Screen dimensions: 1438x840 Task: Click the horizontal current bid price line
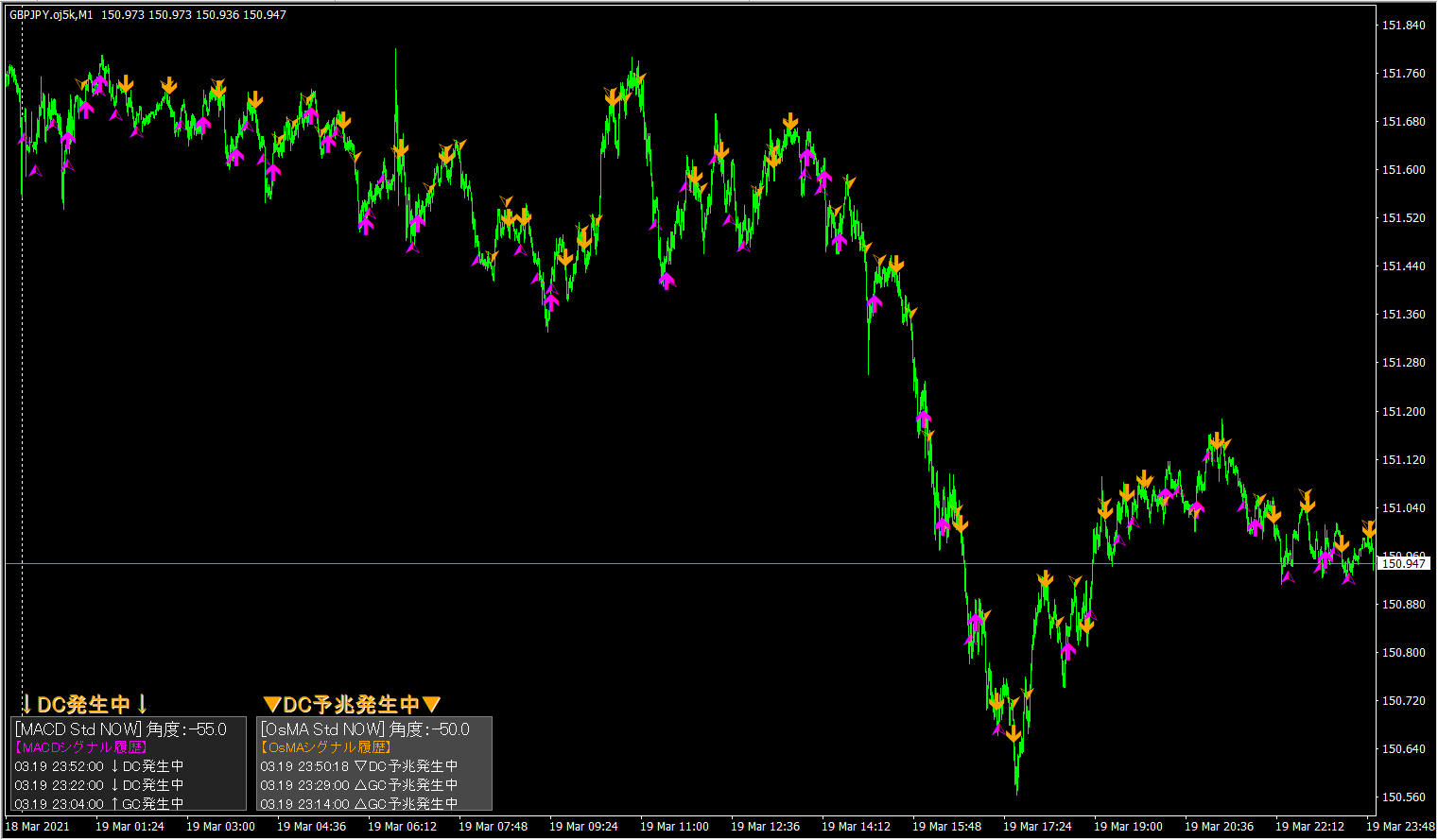[690, 564]
